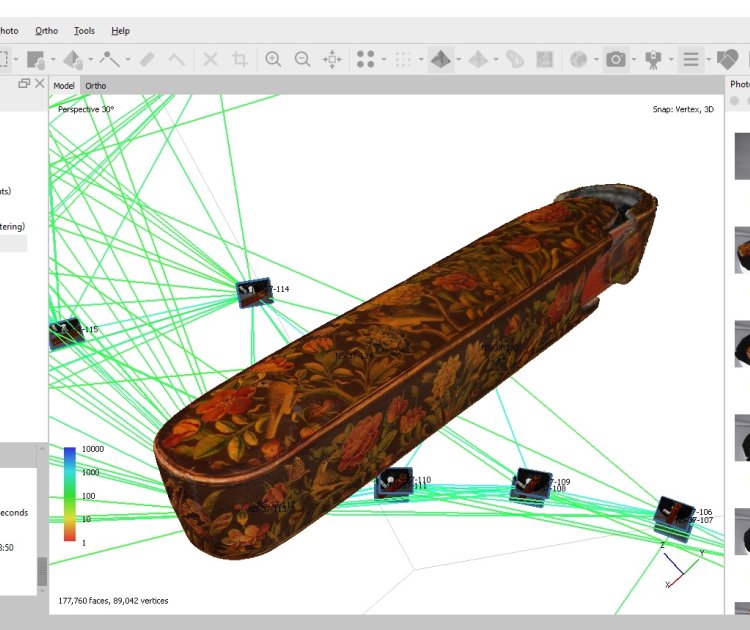Click the grayed-out caret-shaped tool icon
The image size is (750, 630).
[x=177, y=59]
